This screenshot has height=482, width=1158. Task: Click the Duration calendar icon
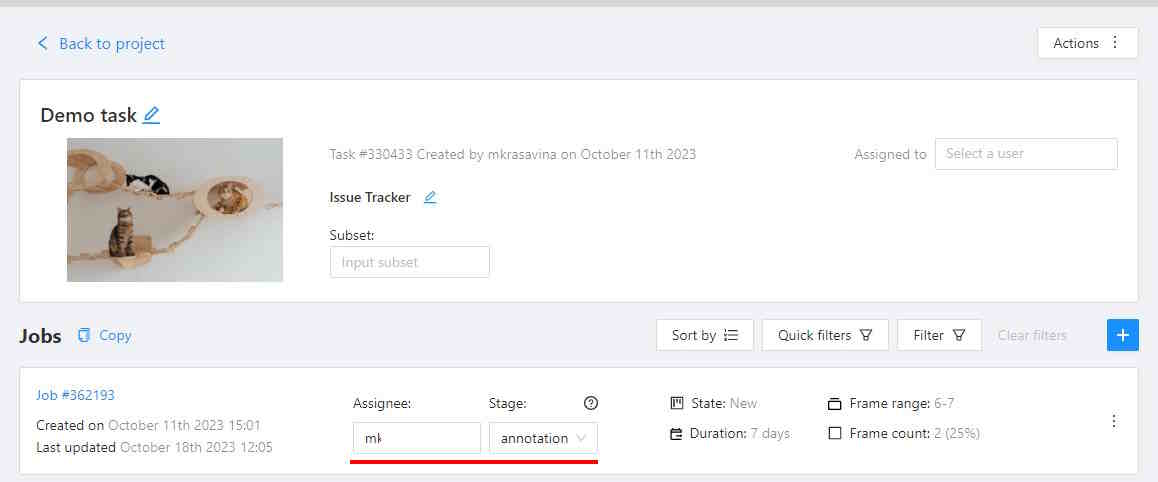tap(676, 434)
